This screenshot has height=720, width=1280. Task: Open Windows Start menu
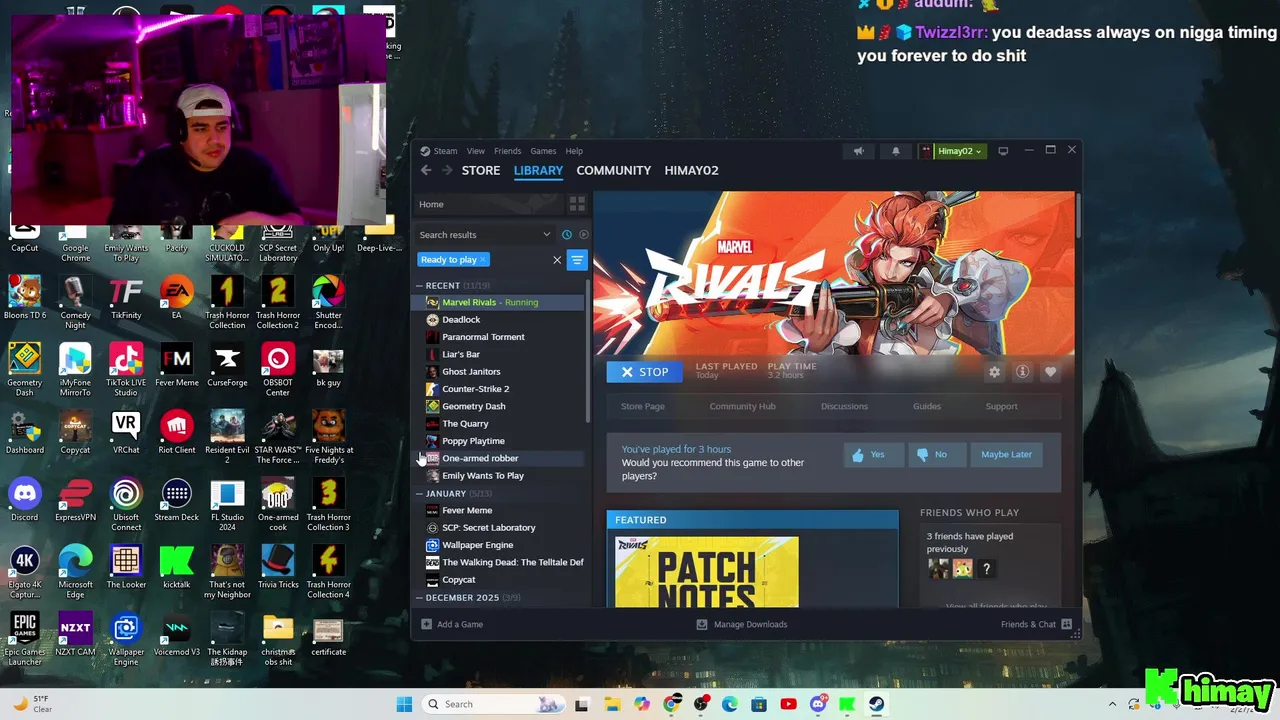click(404, 704)
